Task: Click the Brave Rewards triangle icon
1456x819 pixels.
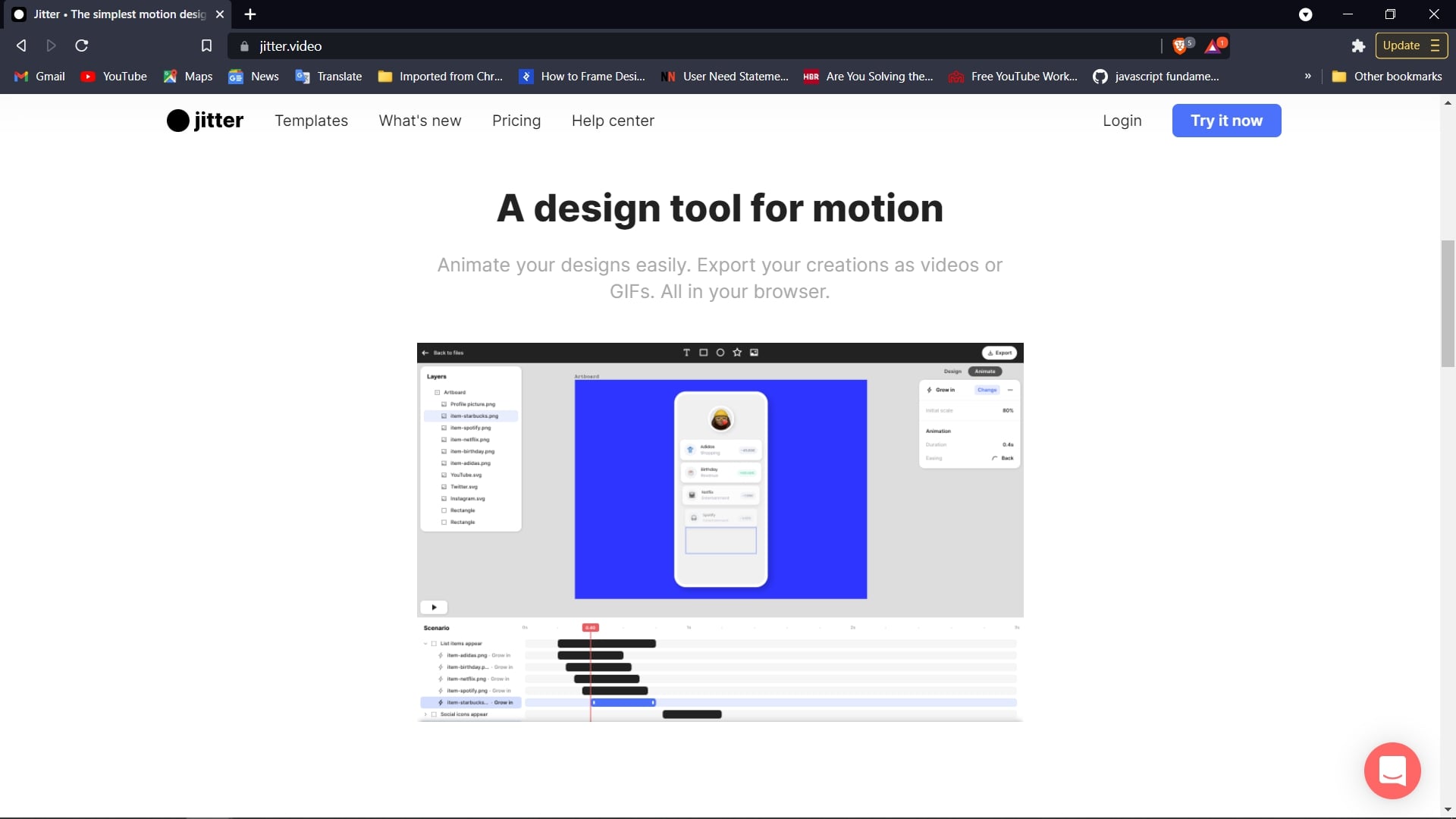Action: tap(1213, 46)
